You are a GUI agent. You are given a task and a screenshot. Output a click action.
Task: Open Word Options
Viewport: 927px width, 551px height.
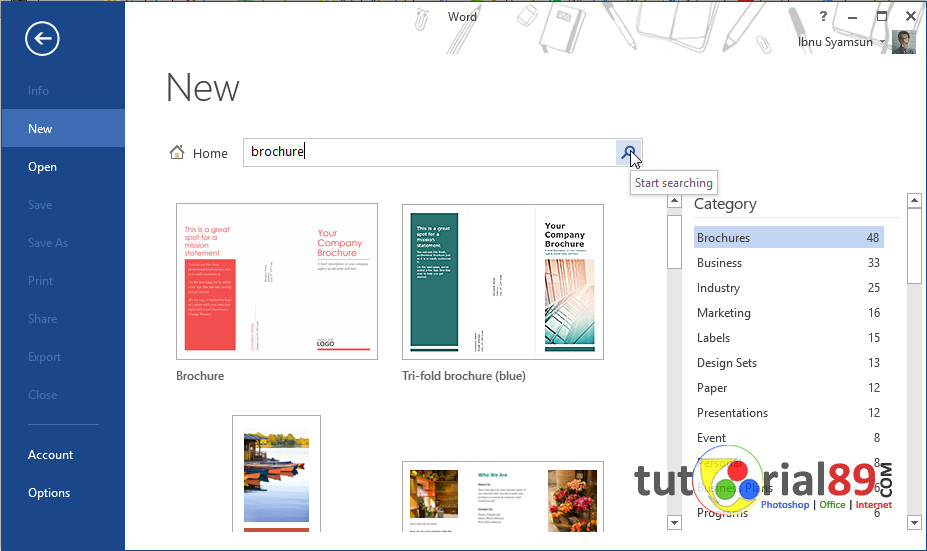pos(49,492)
